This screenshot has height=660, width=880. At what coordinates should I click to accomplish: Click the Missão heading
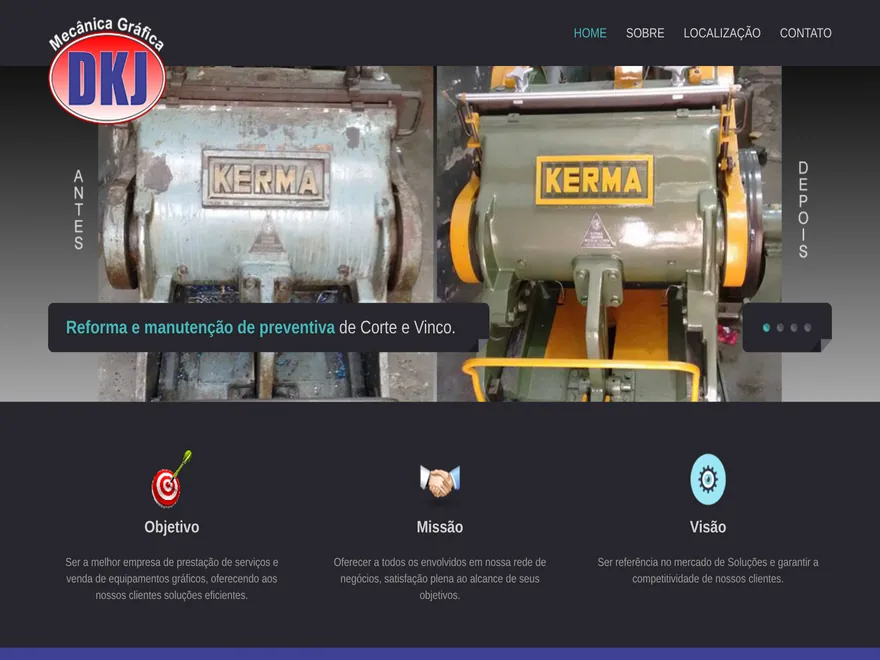point(440,527)
